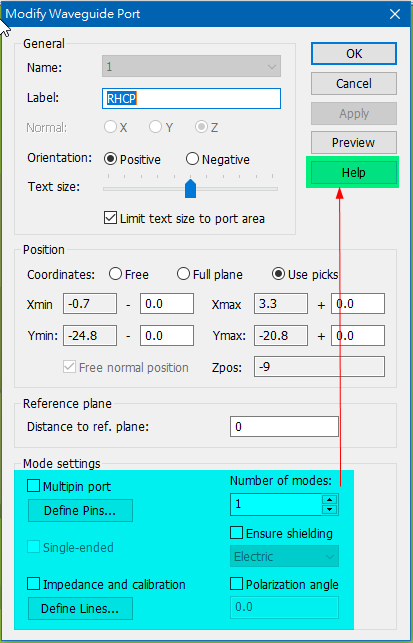Select Full plane coordinates
The image size is (413, 643).
[183, 274]
